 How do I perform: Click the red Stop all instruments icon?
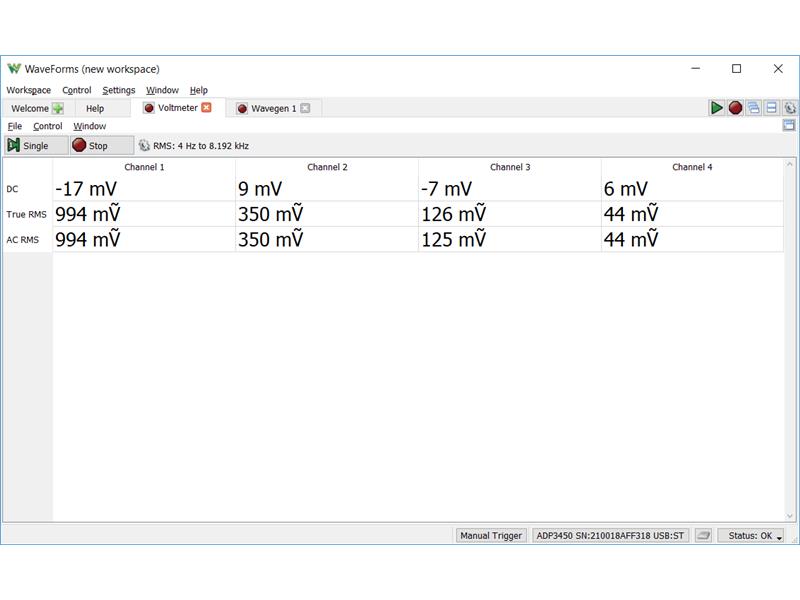coord(735,108)
